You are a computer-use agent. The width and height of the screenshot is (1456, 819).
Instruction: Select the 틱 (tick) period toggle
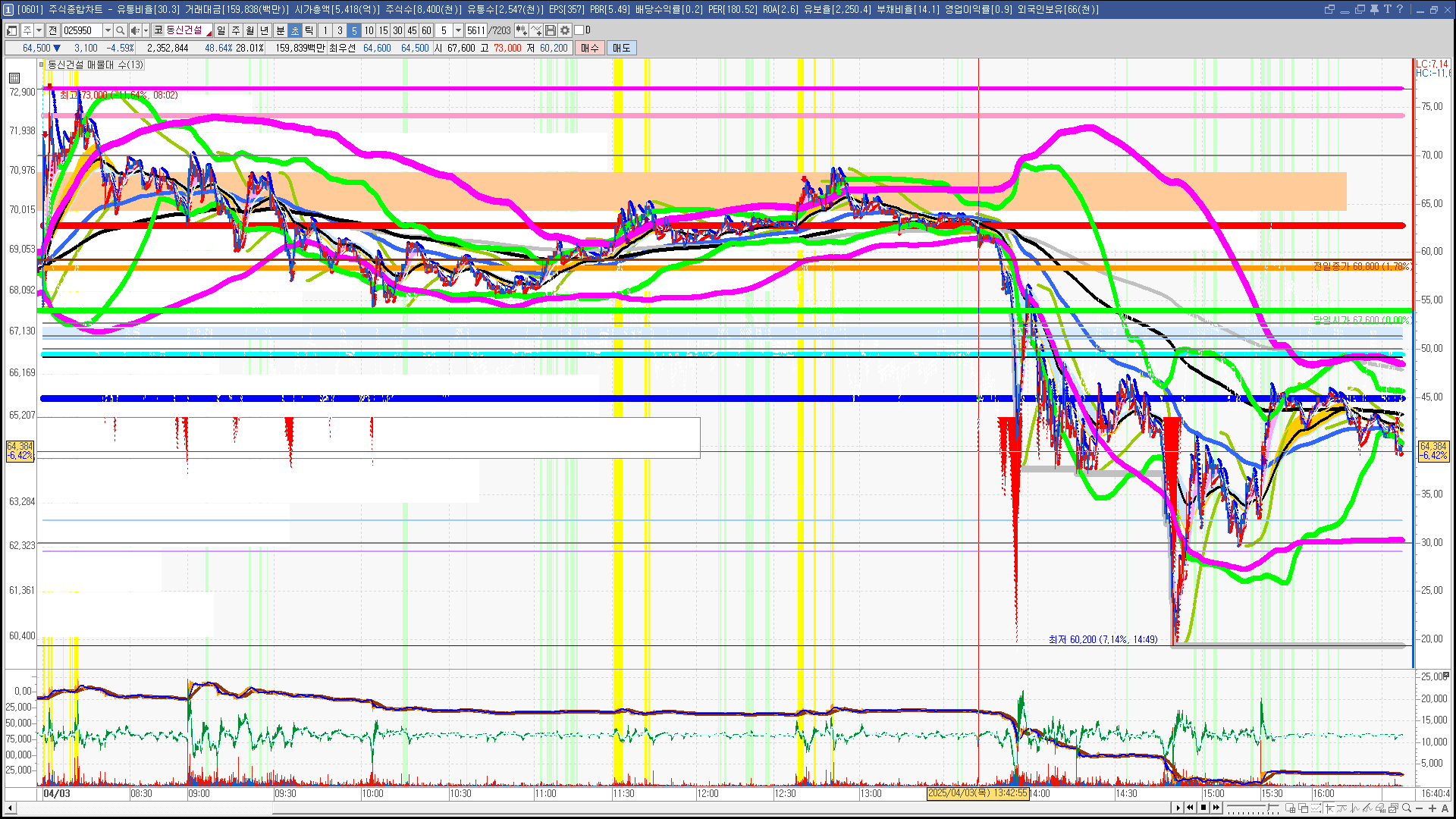coord(309,30)
